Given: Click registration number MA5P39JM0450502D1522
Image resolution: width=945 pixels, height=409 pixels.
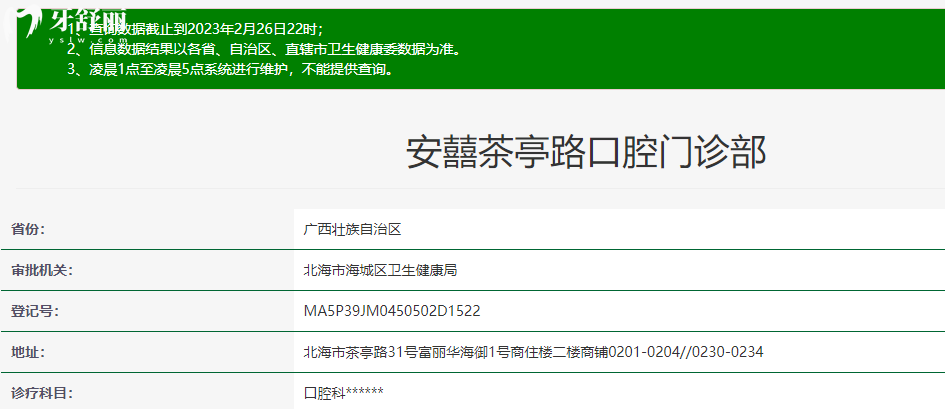Looking at the screenshot, I should pos(392,311).
